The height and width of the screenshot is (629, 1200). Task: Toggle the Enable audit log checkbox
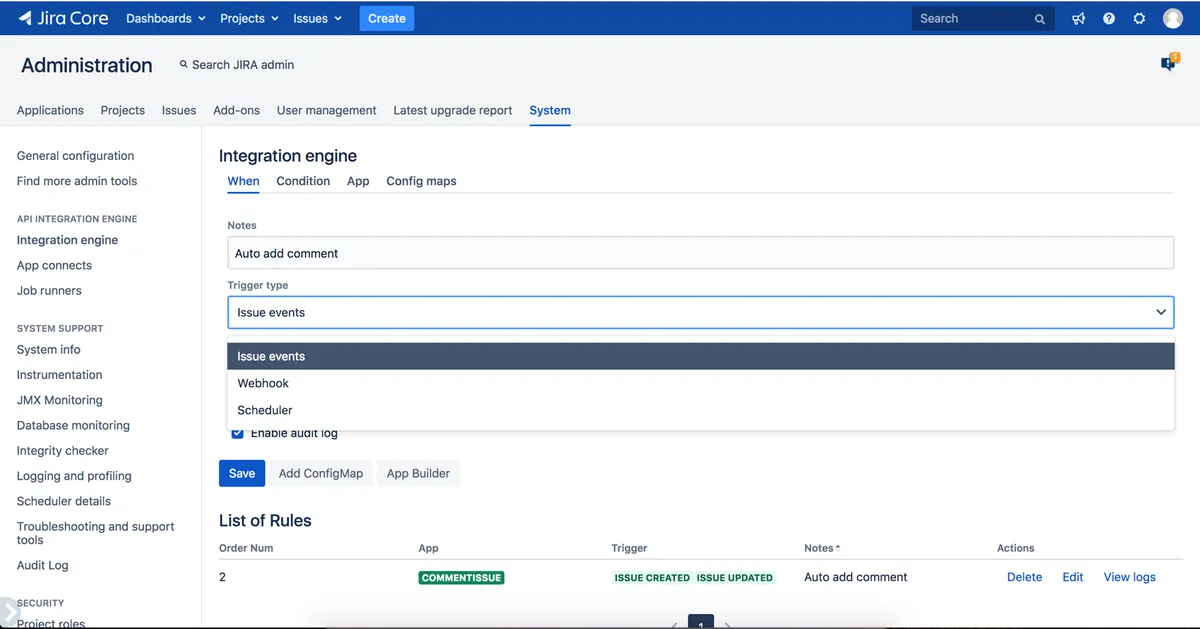[237, 433]
